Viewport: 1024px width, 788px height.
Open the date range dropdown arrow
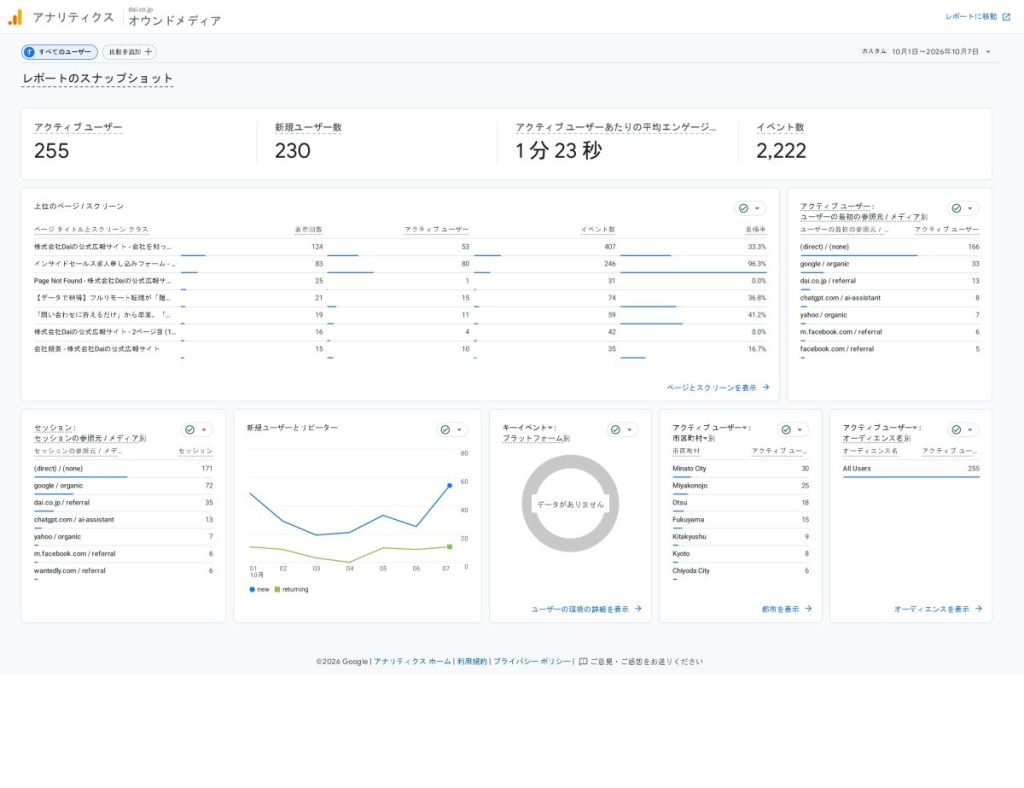[x=988, y=52]
